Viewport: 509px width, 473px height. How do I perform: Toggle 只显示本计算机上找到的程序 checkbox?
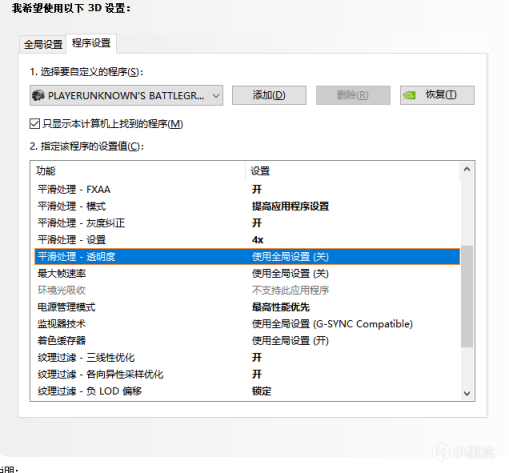(35, 124)
